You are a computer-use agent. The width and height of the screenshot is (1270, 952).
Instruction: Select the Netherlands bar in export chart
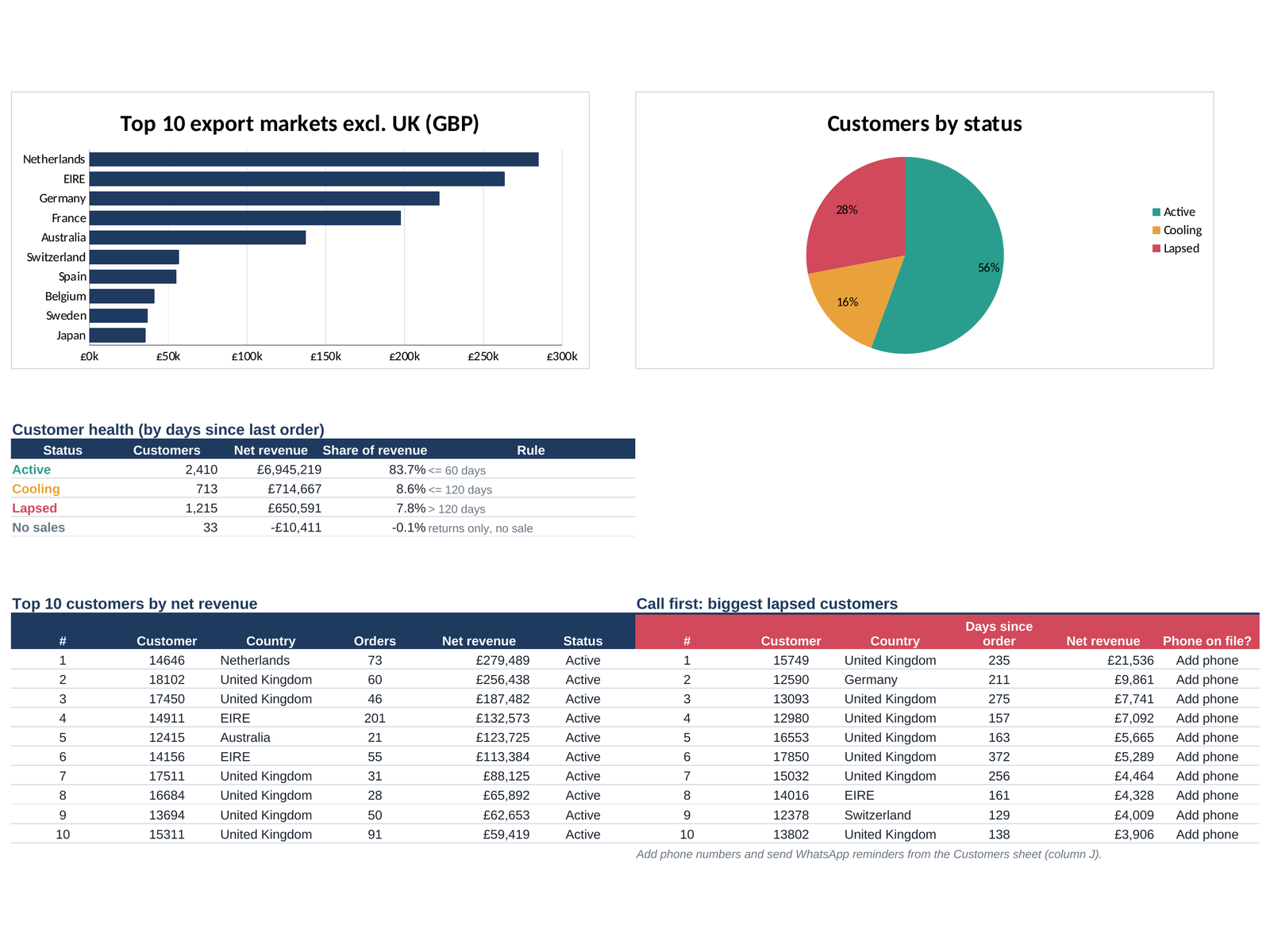coord(314,159)
